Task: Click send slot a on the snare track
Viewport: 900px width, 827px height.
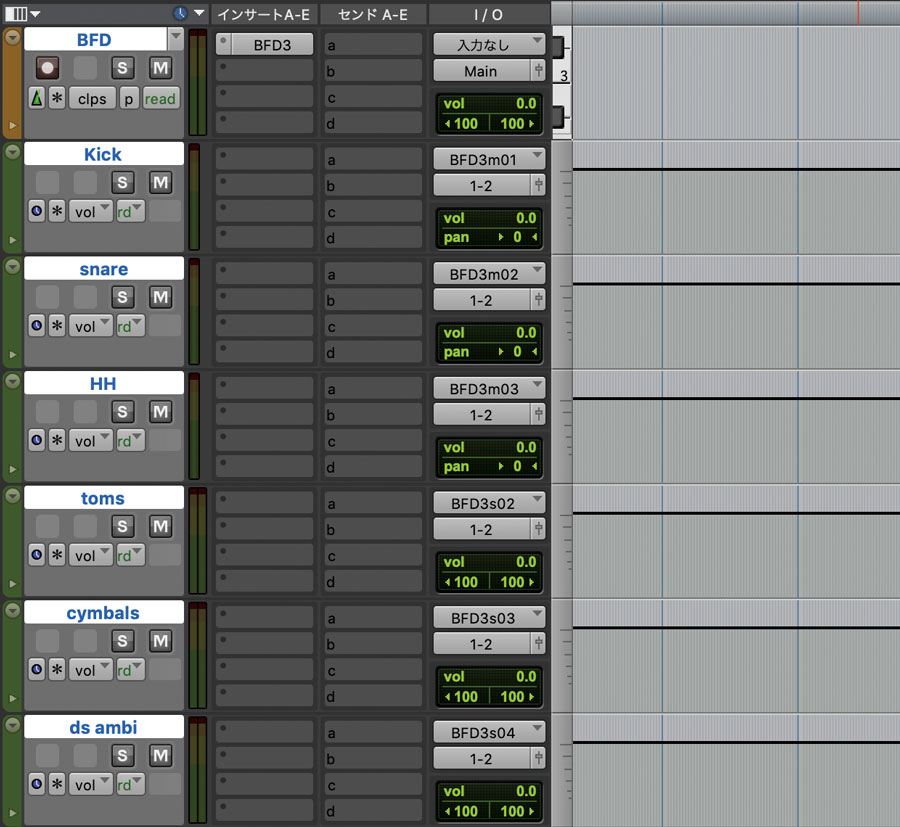Action: coord(373,274)
